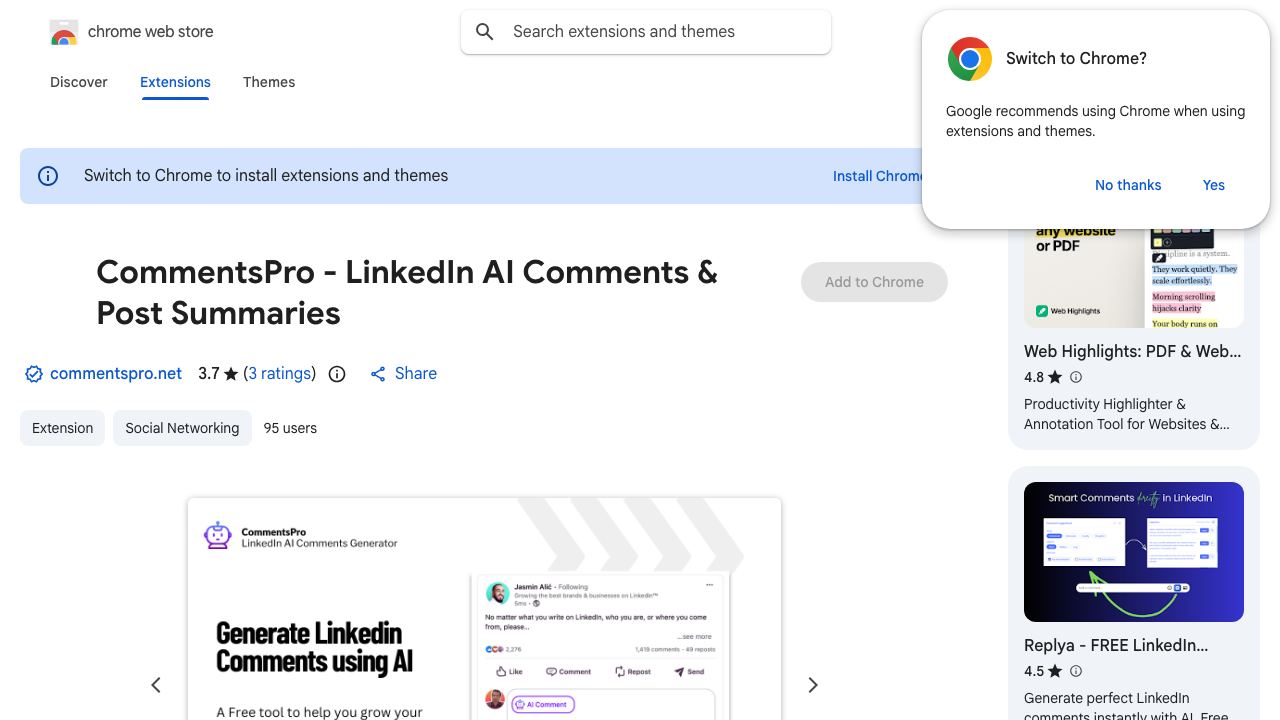Screen dimensions: 1280x720
Task: Open Replya - FREE LinkedIn title
Action: [1116, 646]
